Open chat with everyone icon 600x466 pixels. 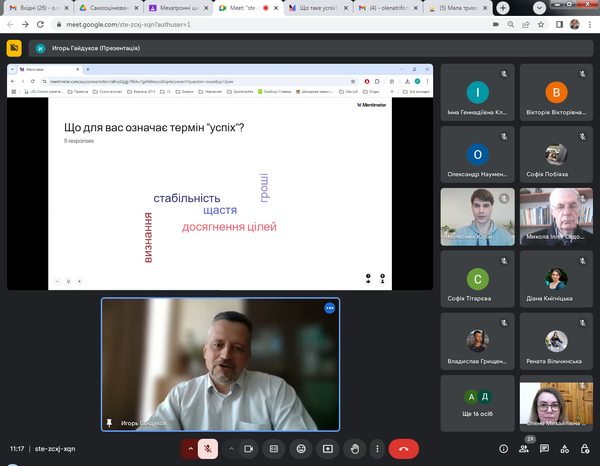pos(543,449)
